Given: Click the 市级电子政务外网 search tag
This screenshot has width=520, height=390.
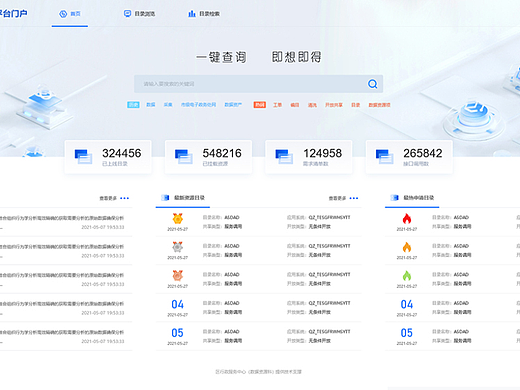Looking at the screenshot, I should (198, 105).
